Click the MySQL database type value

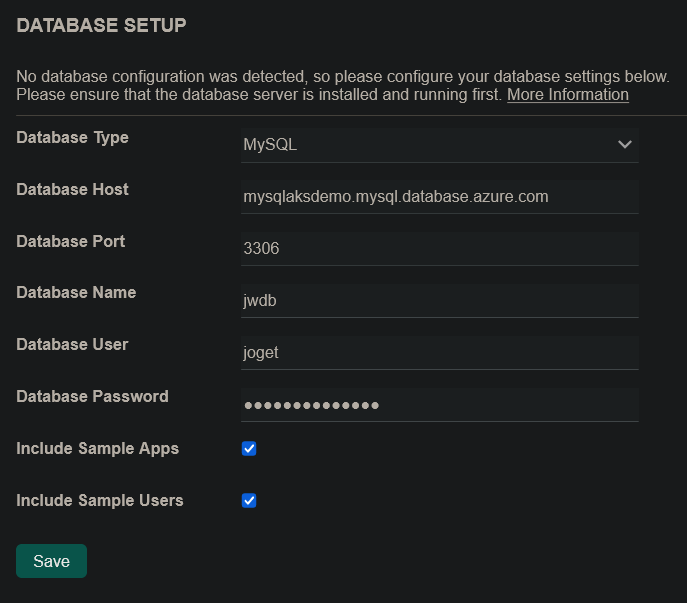[271, 145]
